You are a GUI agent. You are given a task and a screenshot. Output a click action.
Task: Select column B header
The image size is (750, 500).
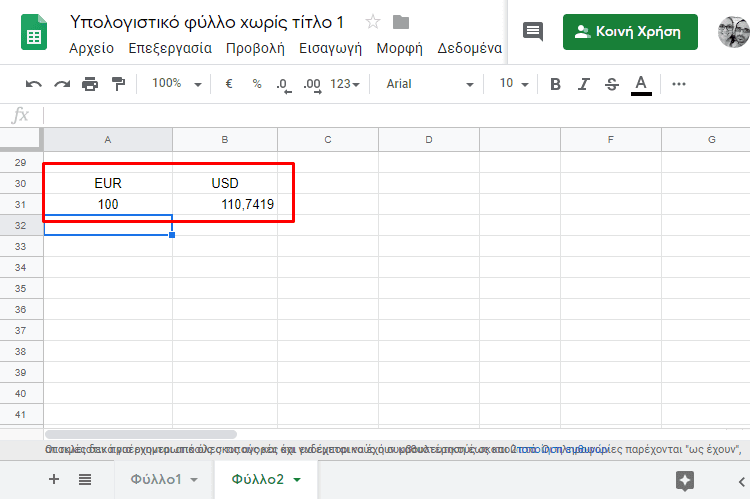[x=225, y=140]
